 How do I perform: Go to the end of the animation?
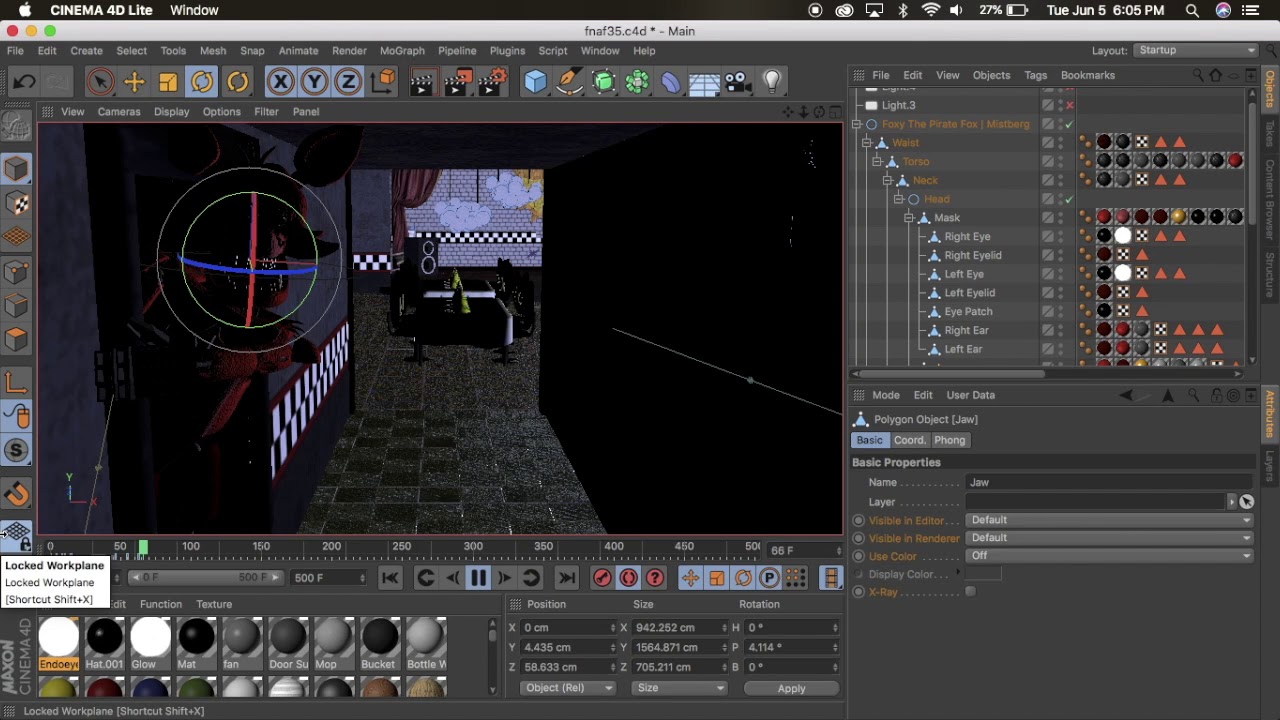tap(566, 578)
